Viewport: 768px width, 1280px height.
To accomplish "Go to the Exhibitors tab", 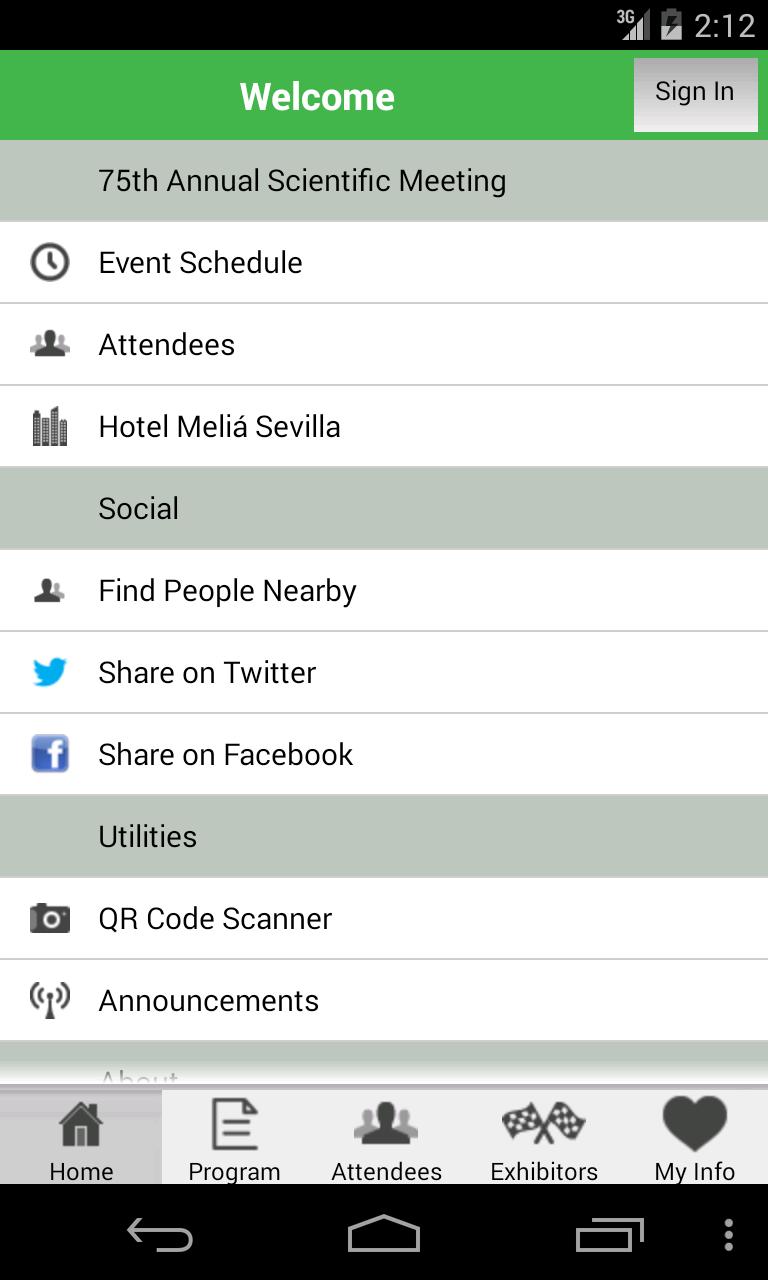I will coord(543,1138).
